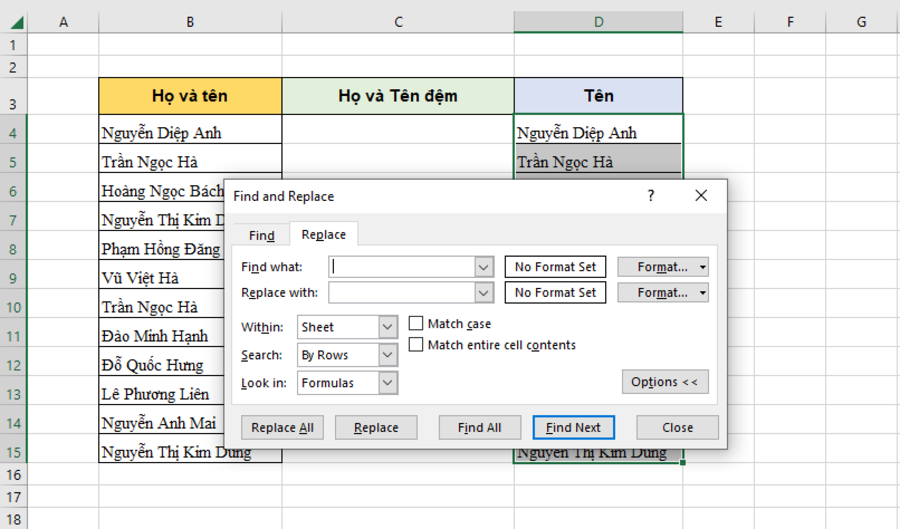Click the Find All button
900x529 pixels.
480,428
